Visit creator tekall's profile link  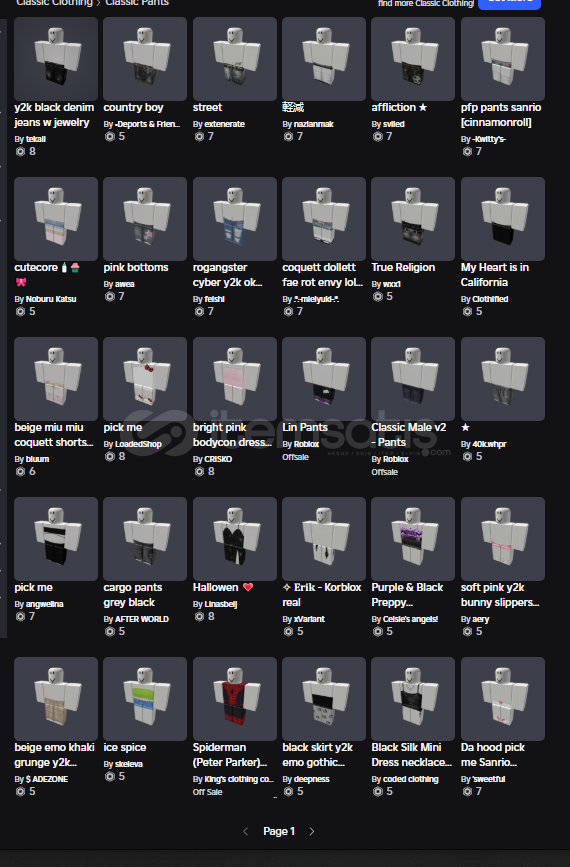click(35, 139)
